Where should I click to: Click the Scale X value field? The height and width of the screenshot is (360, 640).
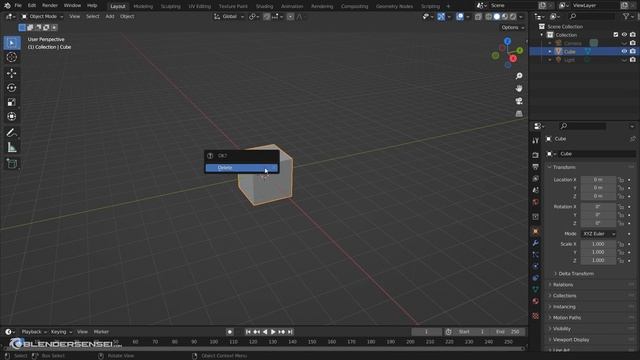pos(598,244)
